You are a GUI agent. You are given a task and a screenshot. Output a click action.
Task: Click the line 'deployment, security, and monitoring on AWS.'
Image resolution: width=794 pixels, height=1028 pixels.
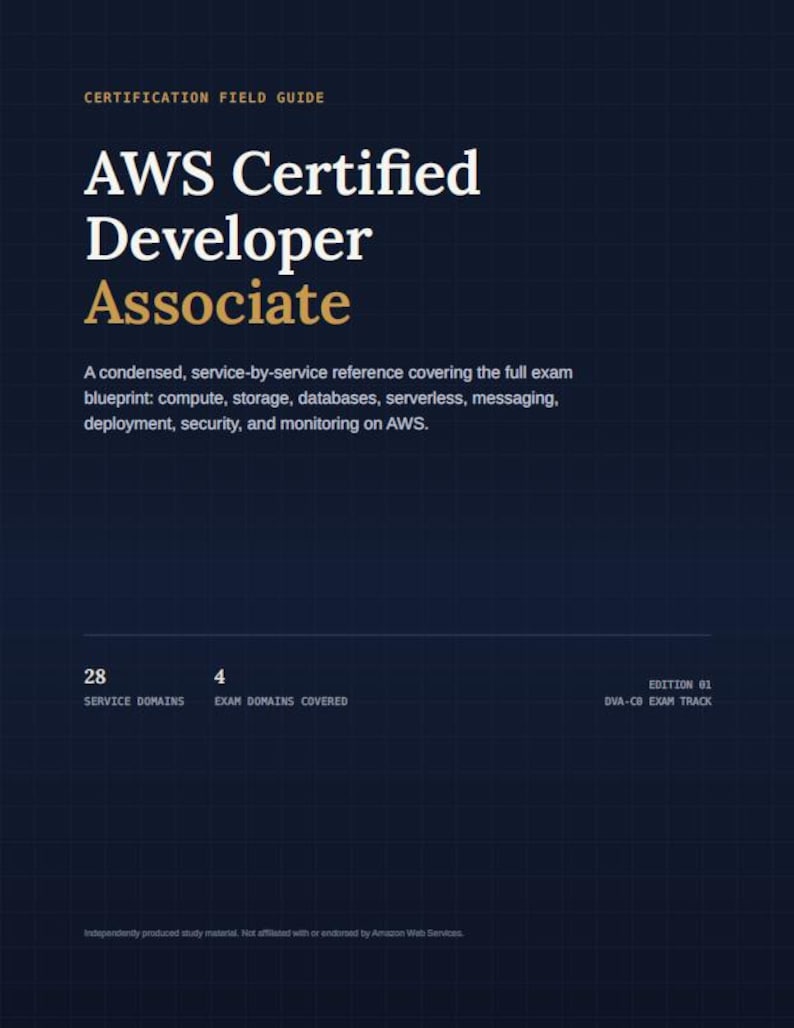256,424
